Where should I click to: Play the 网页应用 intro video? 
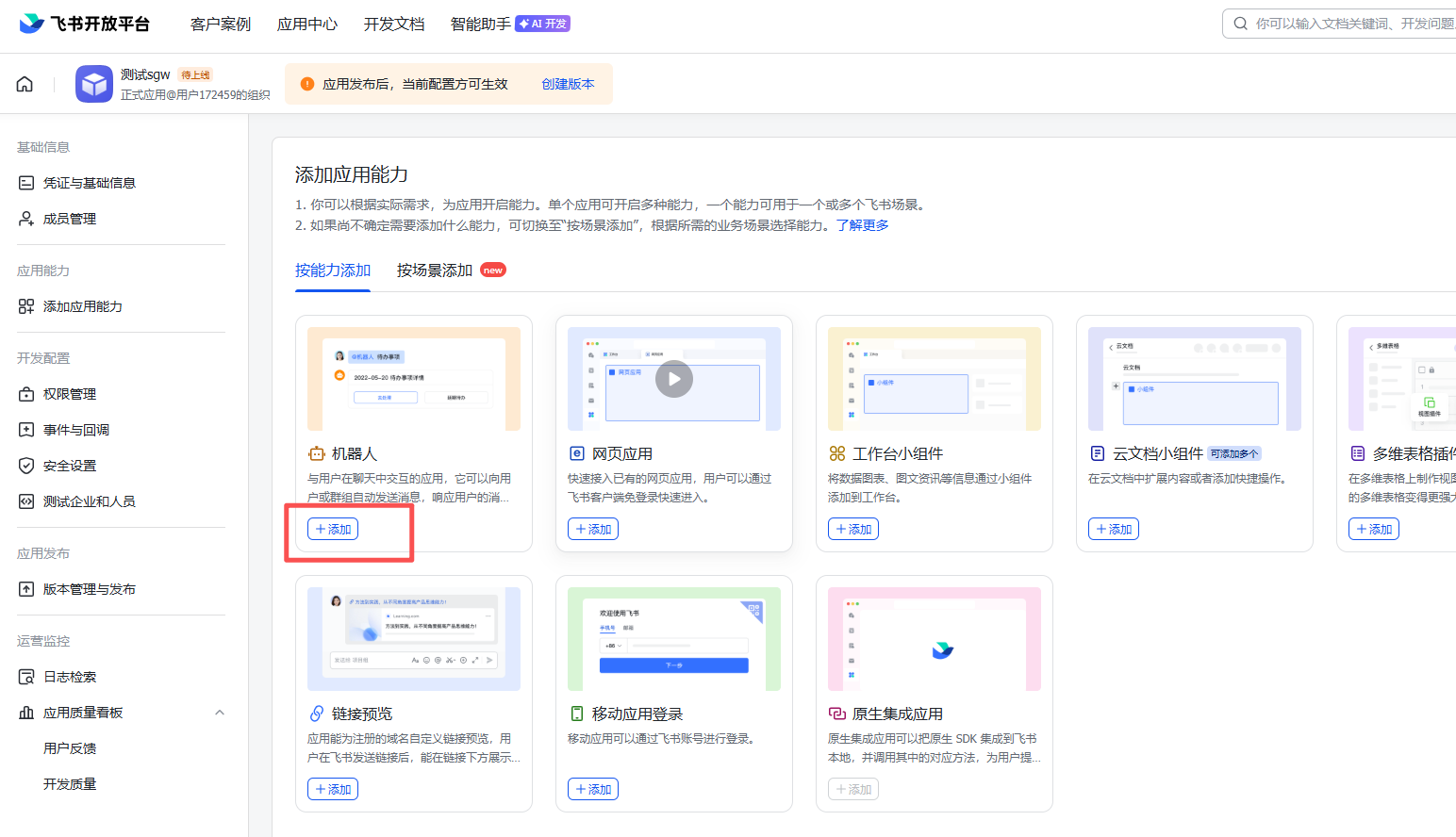pos(673,378)
